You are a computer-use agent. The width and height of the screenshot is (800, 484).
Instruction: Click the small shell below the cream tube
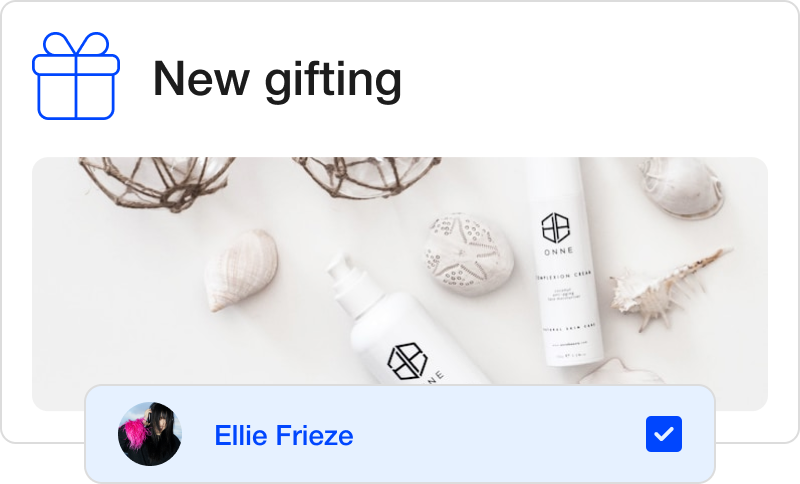click(x=620, y=372)
